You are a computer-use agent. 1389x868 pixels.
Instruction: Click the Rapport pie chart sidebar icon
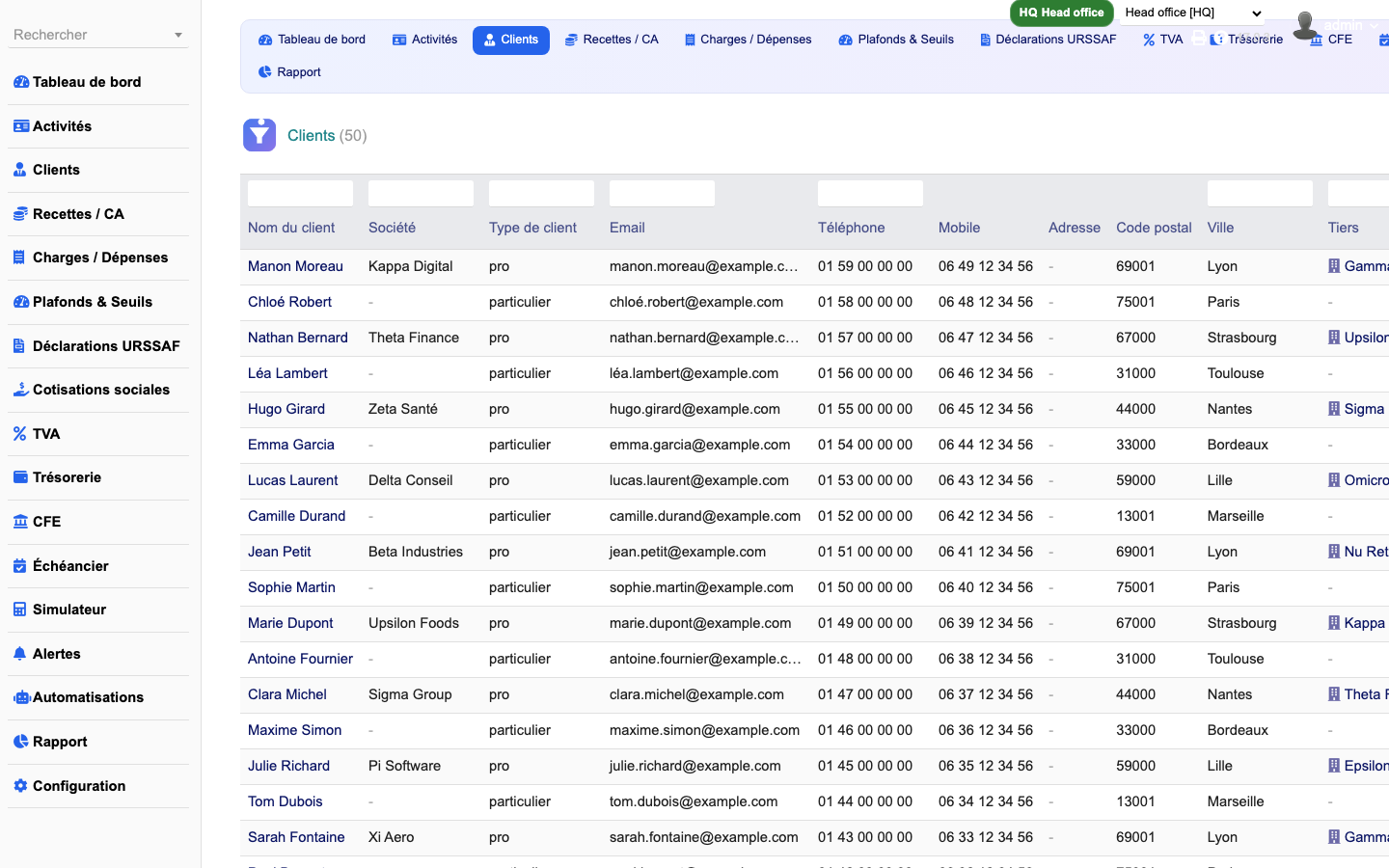point(20,742)
